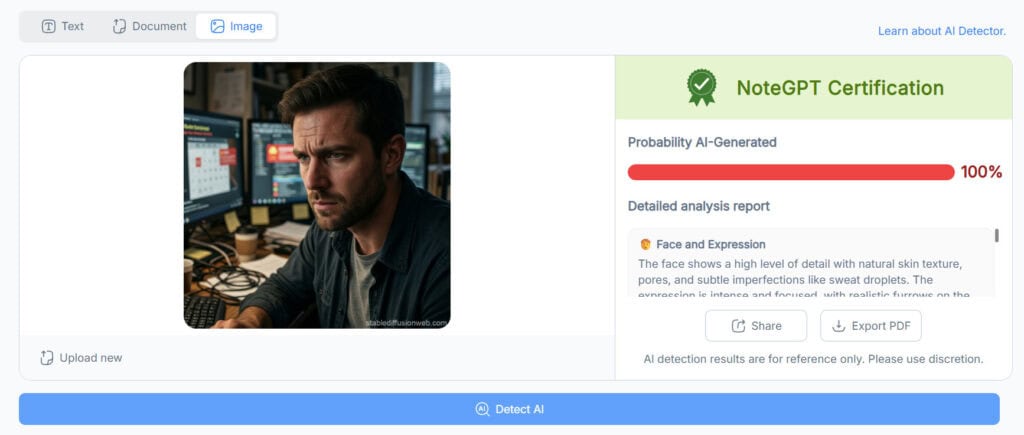This screenshot has width=1024, height=435.
Task: Click the Upload new file icon
Action: (x=47, y=358)
